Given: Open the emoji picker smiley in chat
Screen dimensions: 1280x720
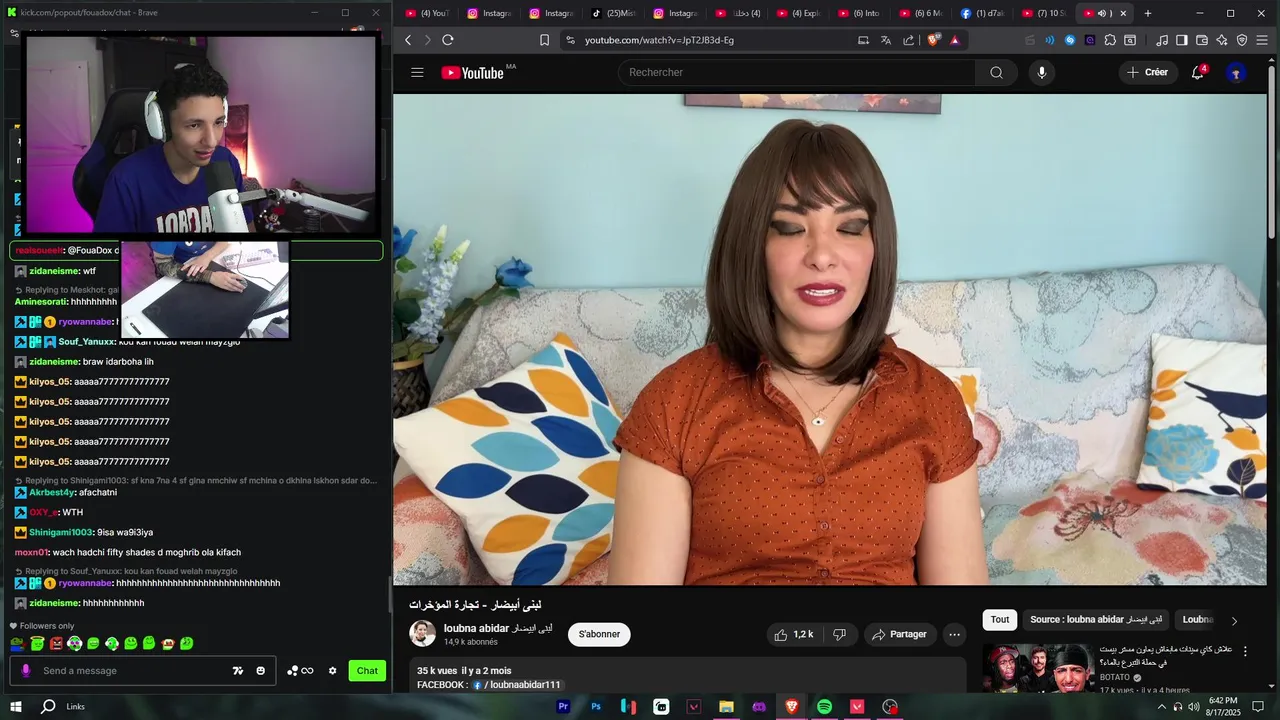Looking at the screenshot, I should 261,671.
